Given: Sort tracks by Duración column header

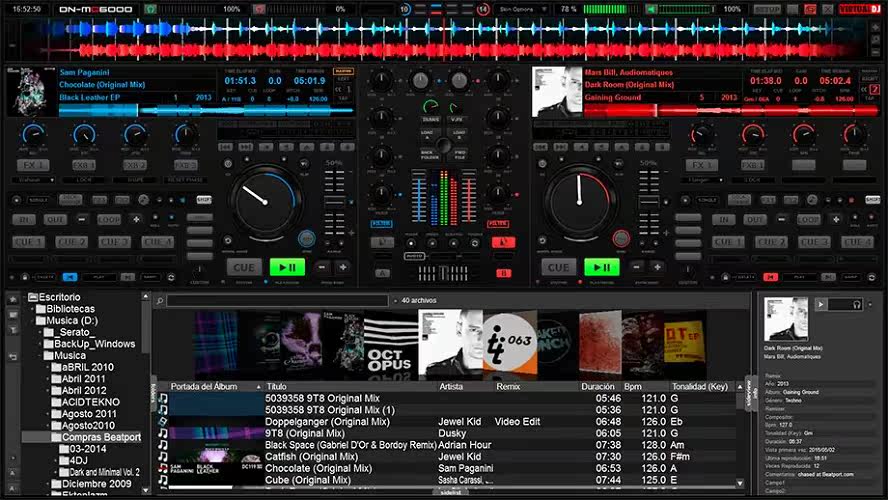Looking at the screenshot, I should pyautogui.click(x=597, y=387).
